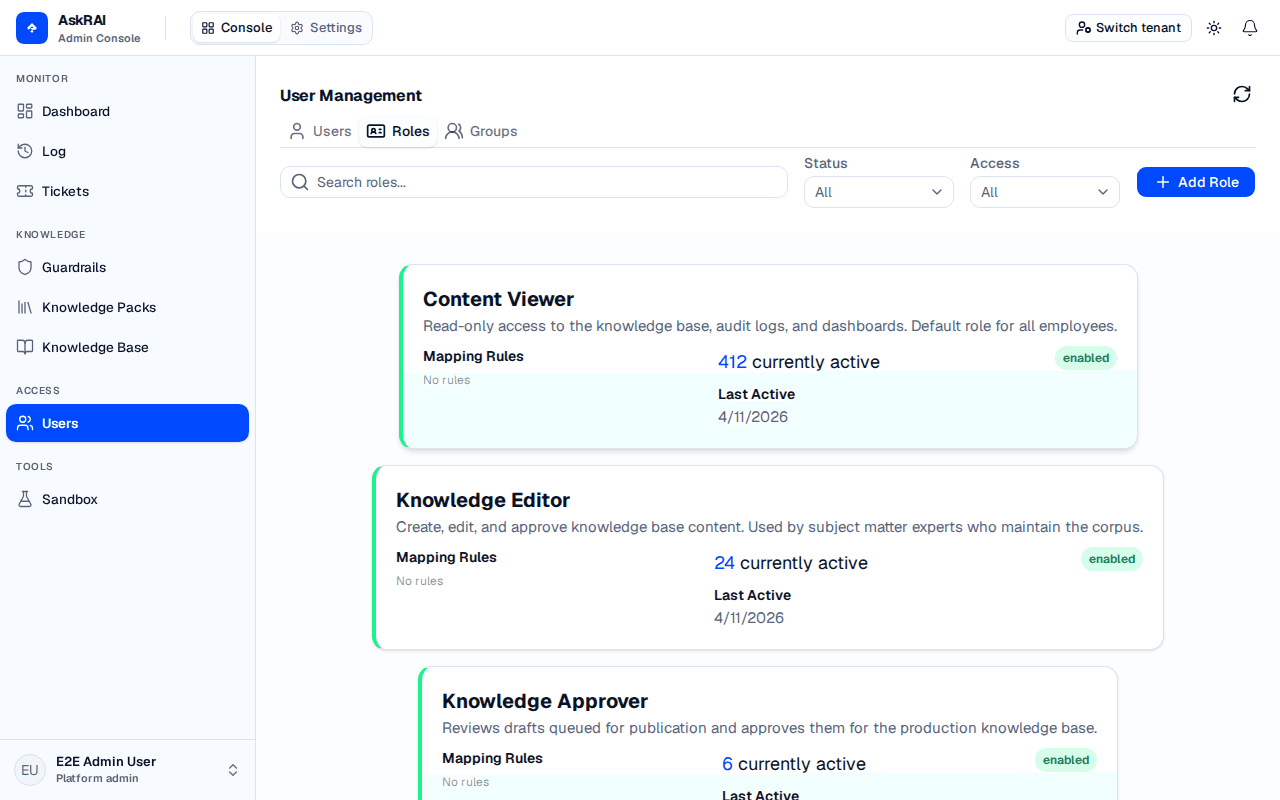Select the Roles tab

click(x=398, y=131)
